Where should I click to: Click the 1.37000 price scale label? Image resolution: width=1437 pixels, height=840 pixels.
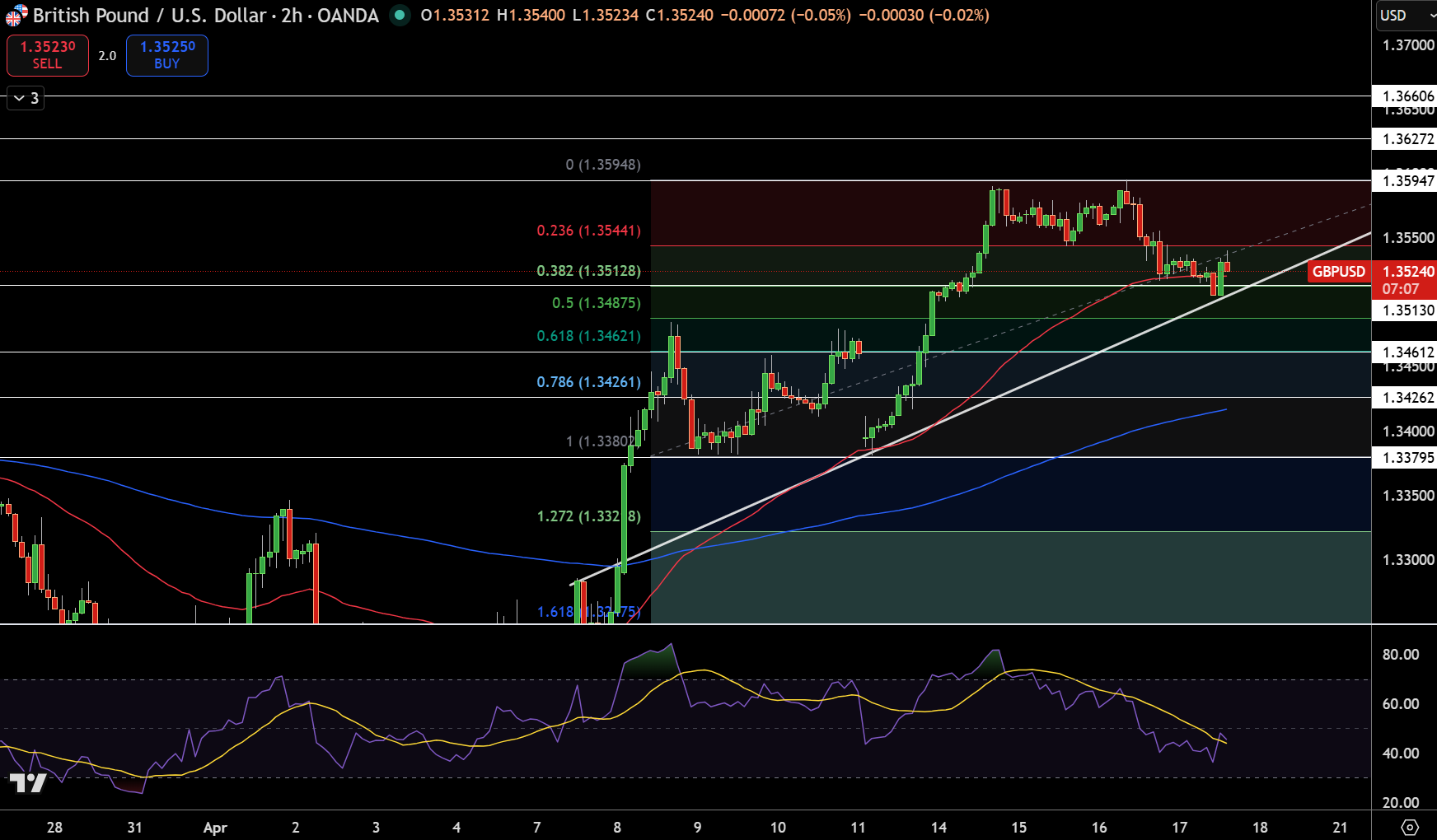1408,45
